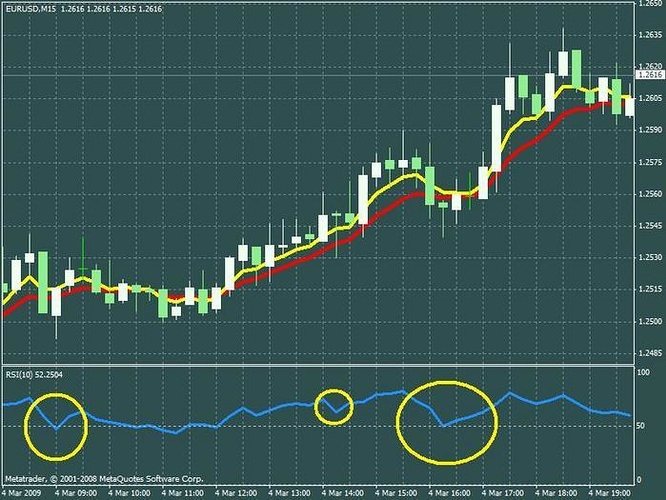Image resolution: width=666 pixels, height=500 pixels.
Task: Click price level 1.2560 on the axis
Action: (650, 194)
